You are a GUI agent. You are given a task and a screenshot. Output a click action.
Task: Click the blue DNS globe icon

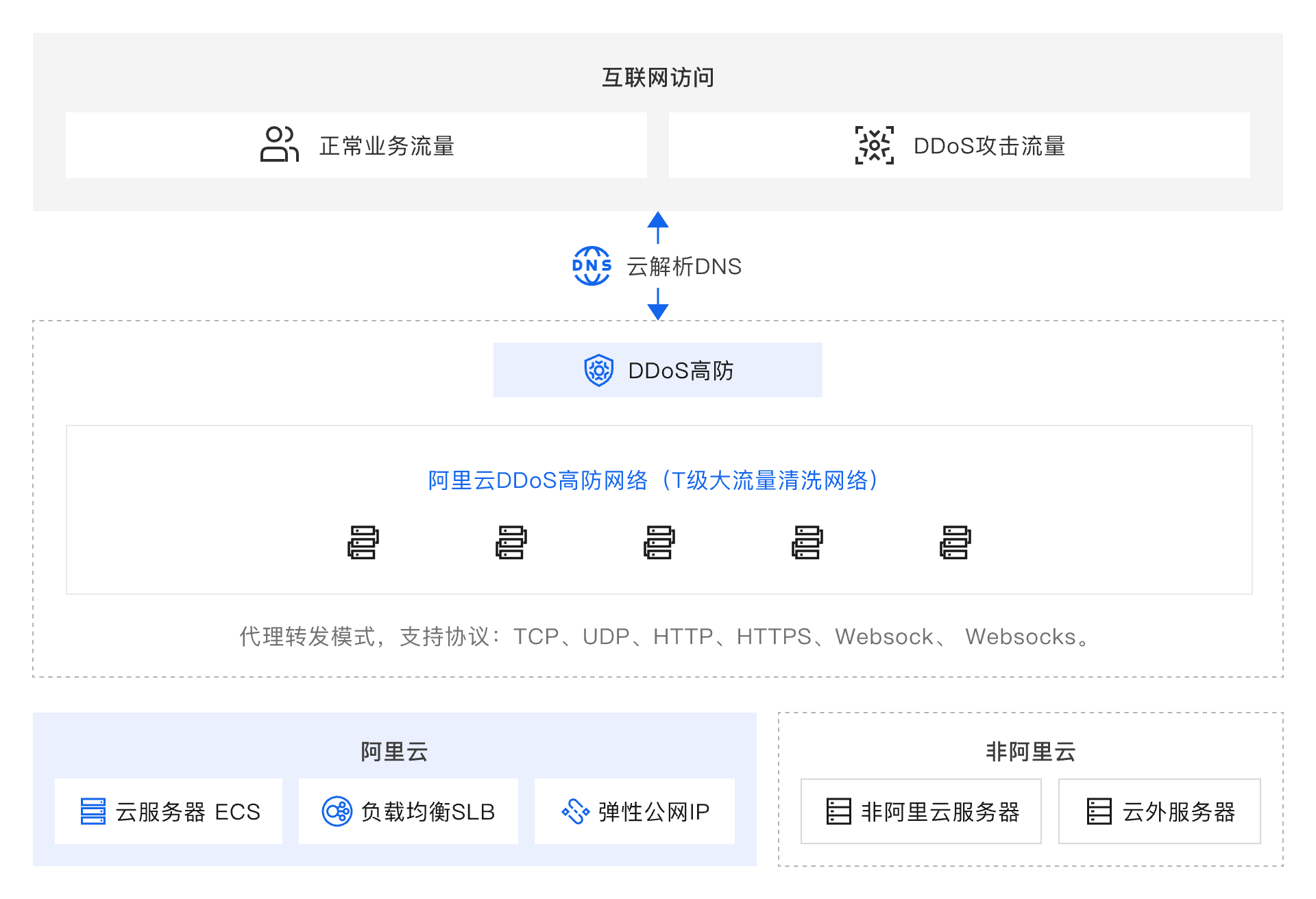592,266
